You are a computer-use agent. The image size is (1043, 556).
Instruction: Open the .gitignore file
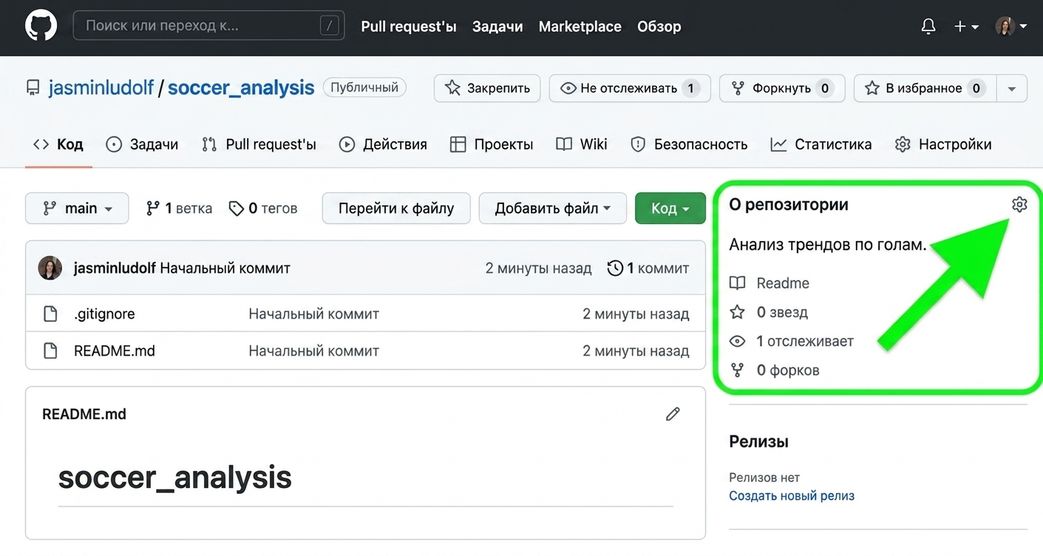(x=104, y=314)
